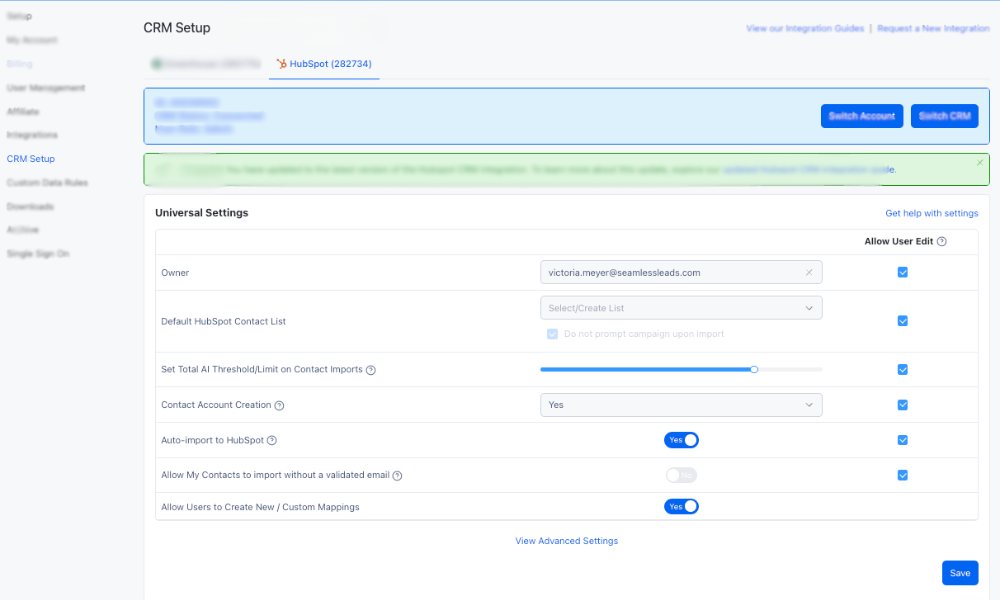Open View Advanced Settings link
The image size is (1000, 600).
(x=566, y=541)
